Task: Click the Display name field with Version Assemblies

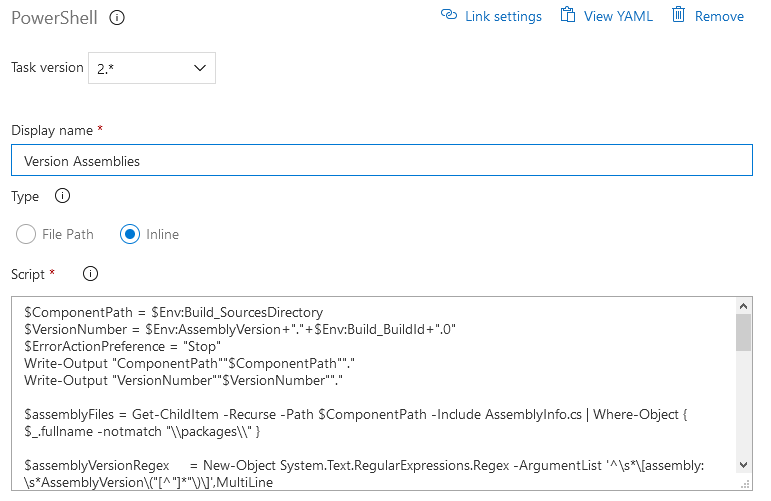Action: click(381, 161)
